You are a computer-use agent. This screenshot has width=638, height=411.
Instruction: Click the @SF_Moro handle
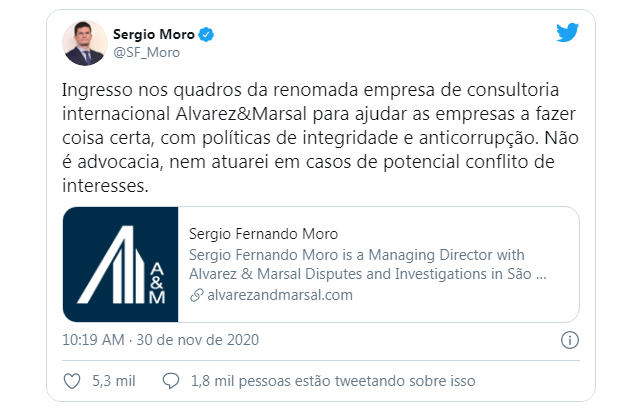[x=146, y=52]
